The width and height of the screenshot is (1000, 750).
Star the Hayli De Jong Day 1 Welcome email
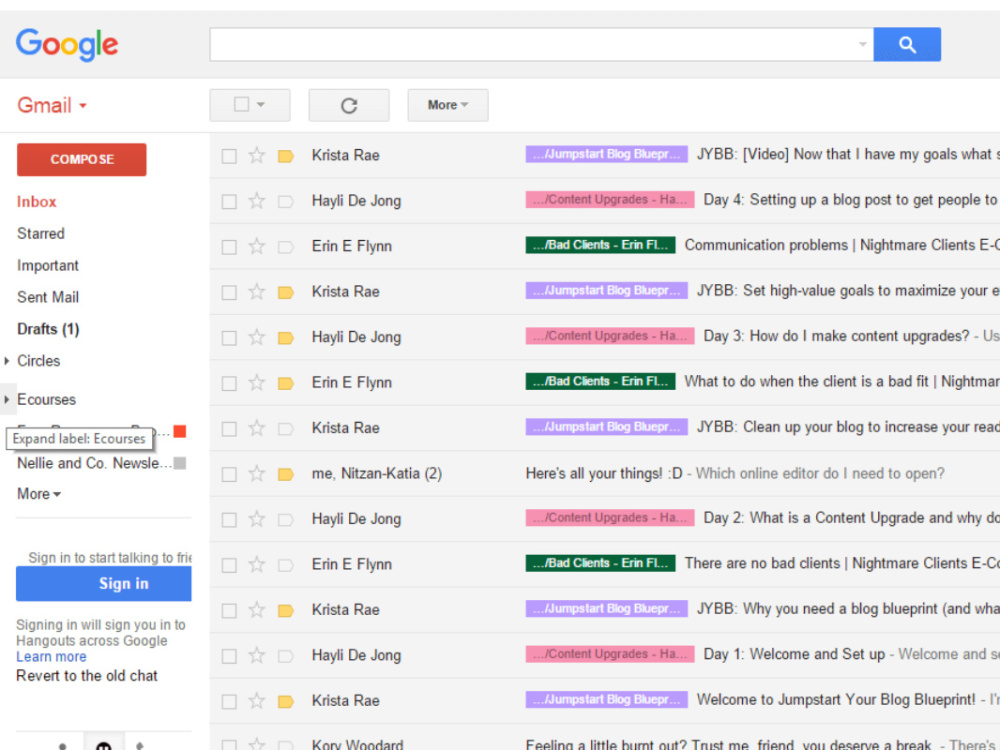tap(256, 656)
